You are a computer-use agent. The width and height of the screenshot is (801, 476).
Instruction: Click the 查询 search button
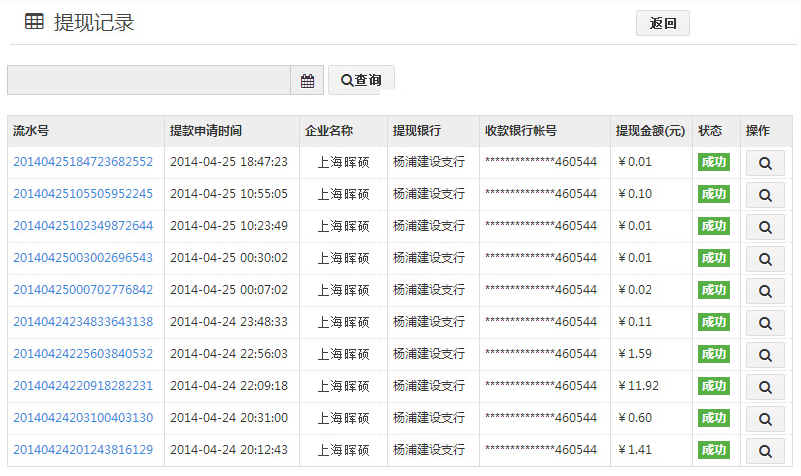click(x=361, y=80)
